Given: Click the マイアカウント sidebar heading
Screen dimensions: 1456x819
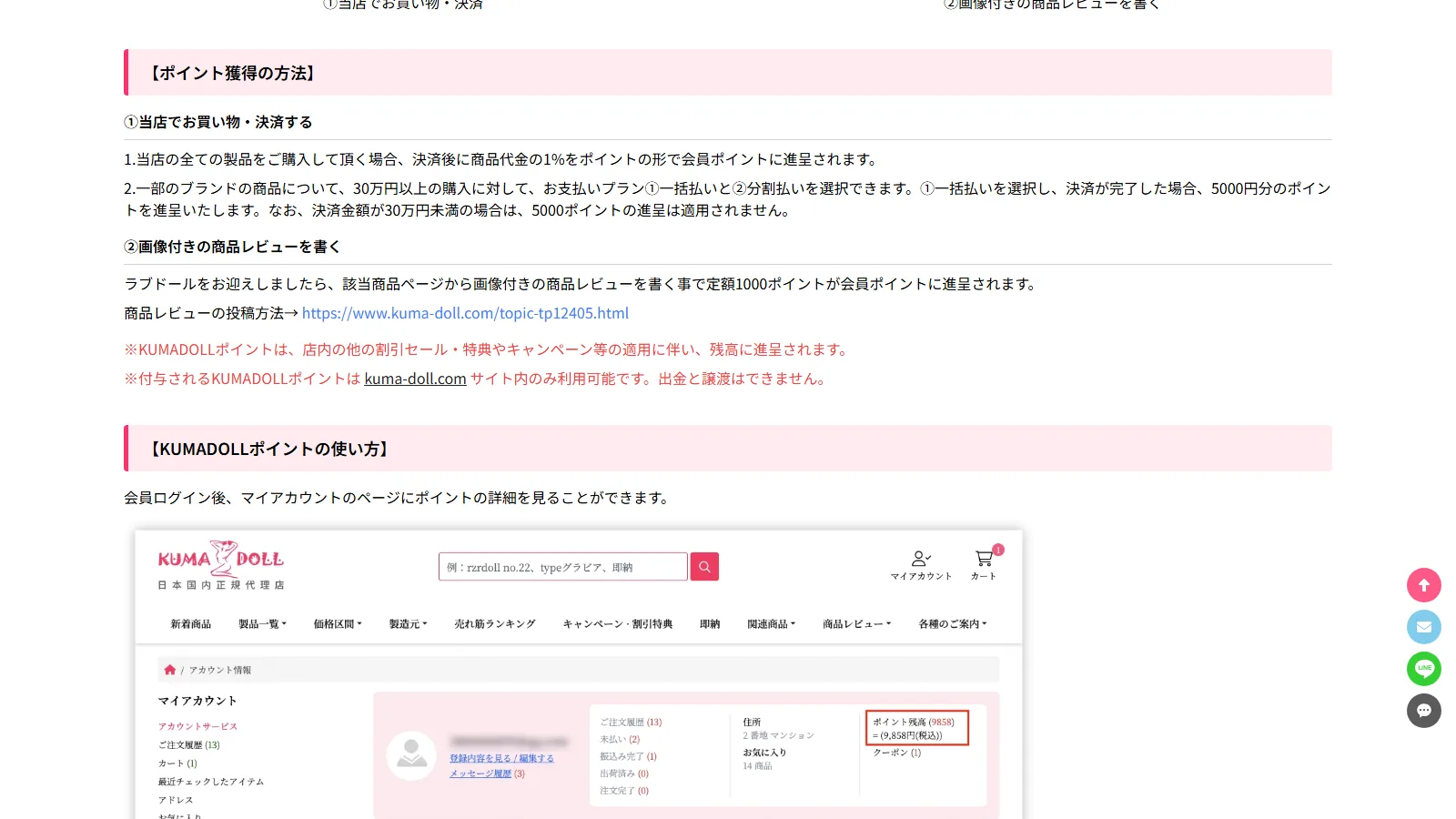Looking at the screenshot, I should coord(197,701).
